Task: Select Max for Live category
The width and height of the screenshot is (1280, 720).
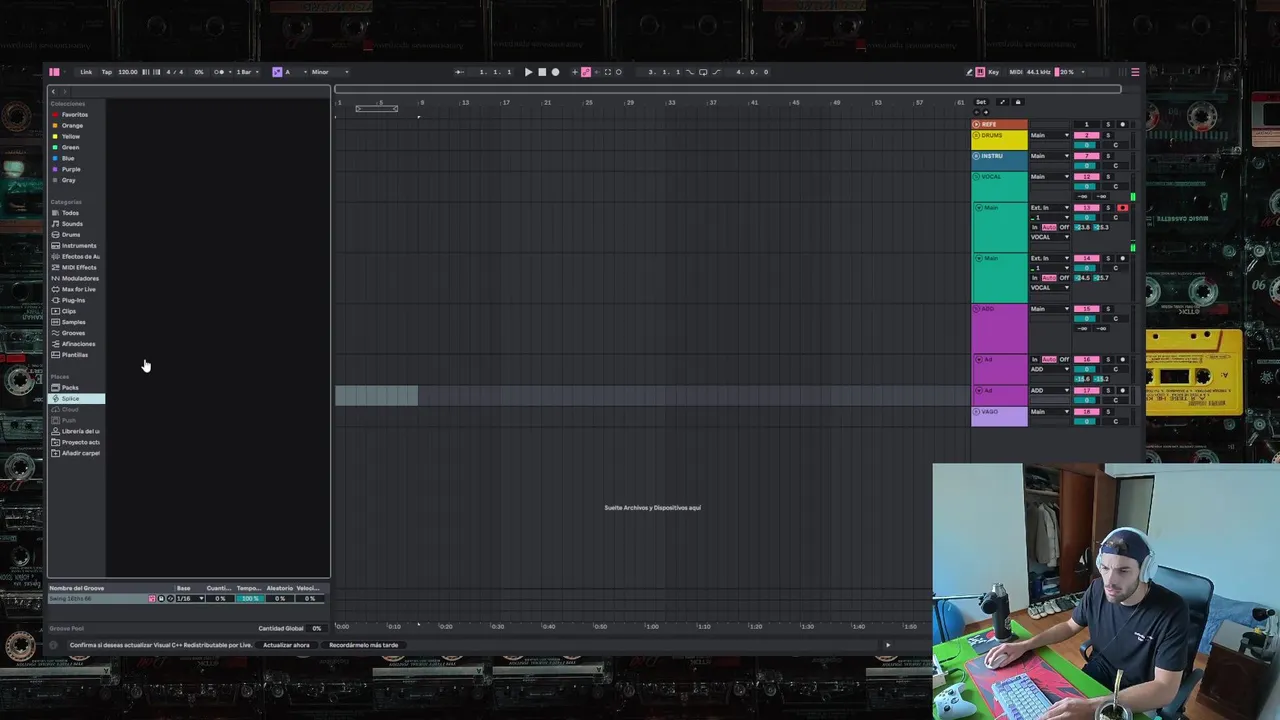Action: (x=79, y=289)
